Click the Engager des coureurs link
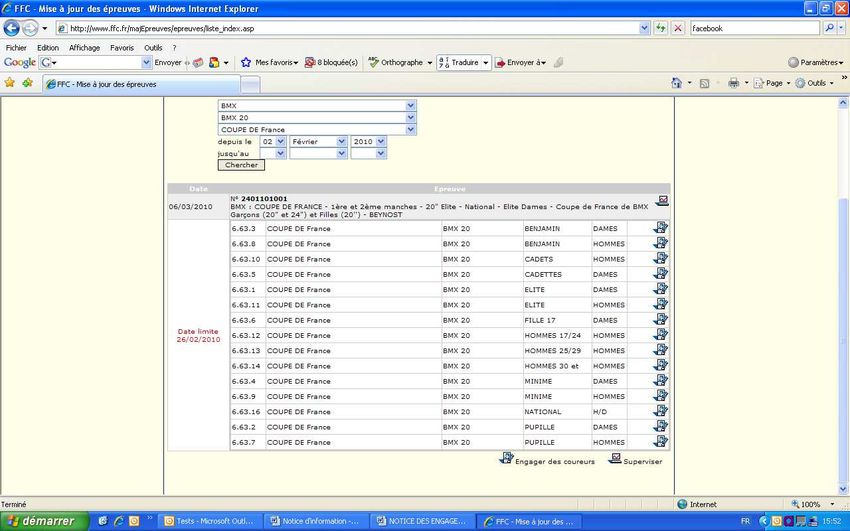The width and height of the screenshot is (850, 531). (554, 461)
